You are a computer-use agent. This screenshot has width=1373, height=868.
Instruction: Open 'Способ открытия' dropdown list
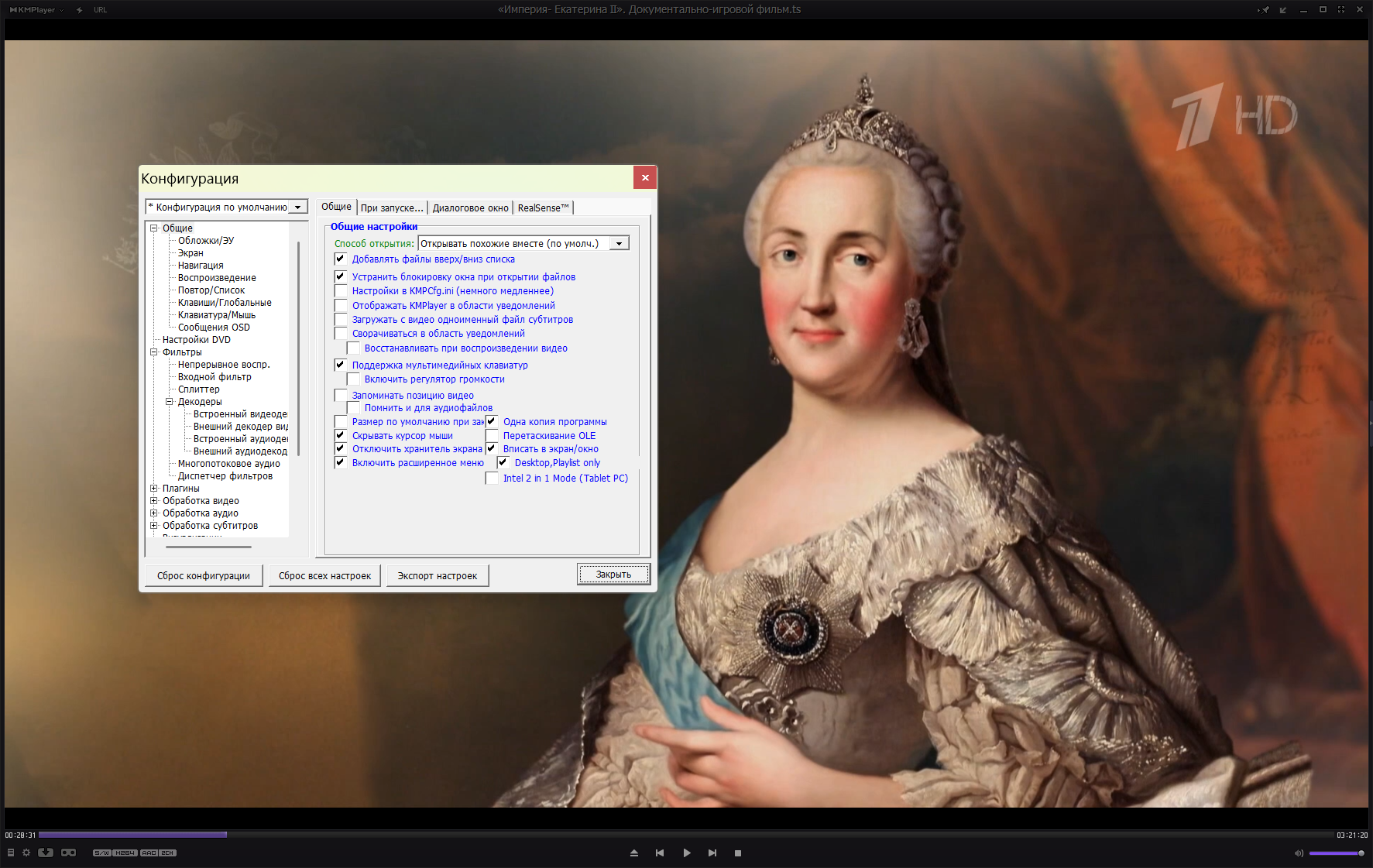(x=619, y=244)
